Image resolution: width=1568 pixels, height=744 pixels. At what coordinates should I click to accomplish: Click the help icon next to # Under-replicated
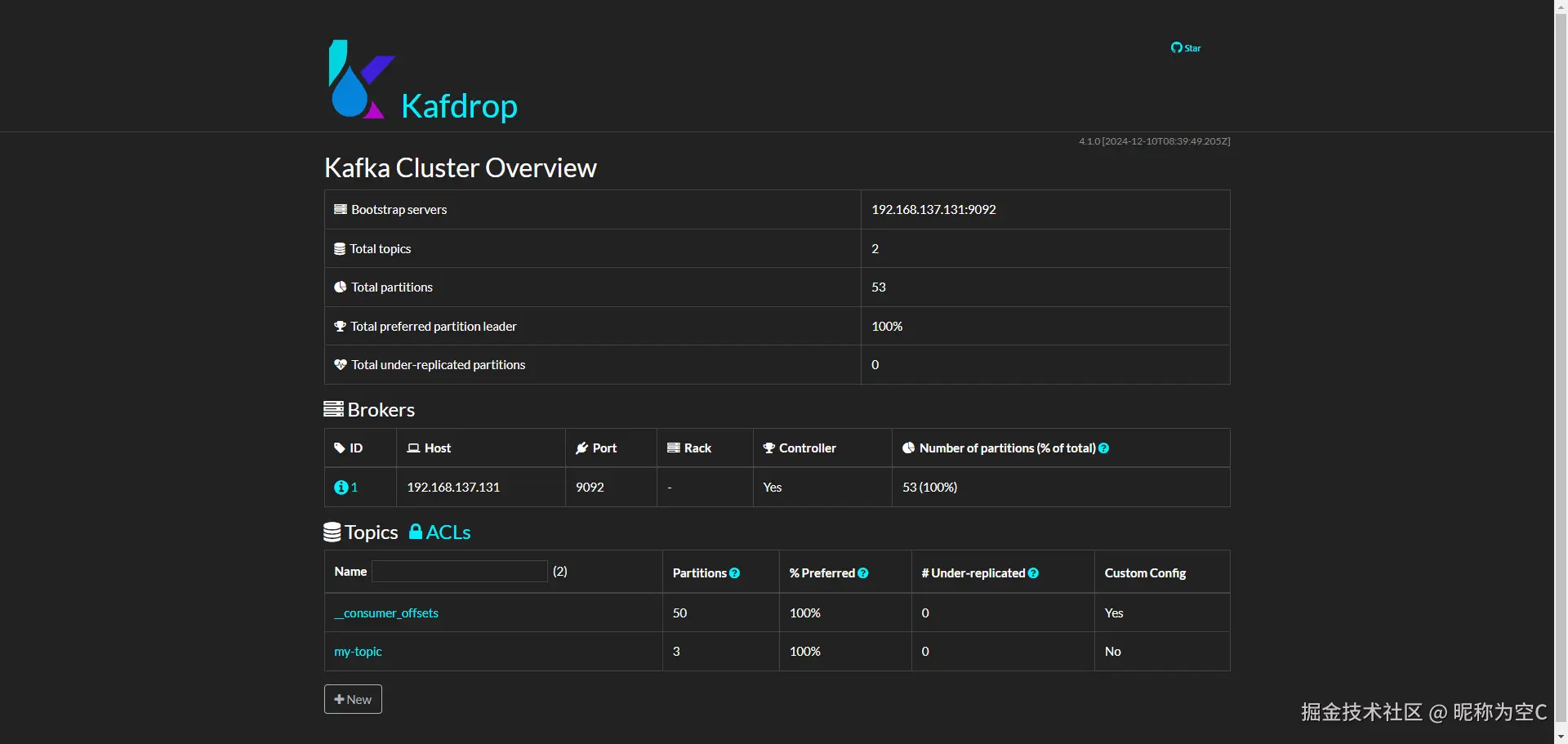(1034, 573)
